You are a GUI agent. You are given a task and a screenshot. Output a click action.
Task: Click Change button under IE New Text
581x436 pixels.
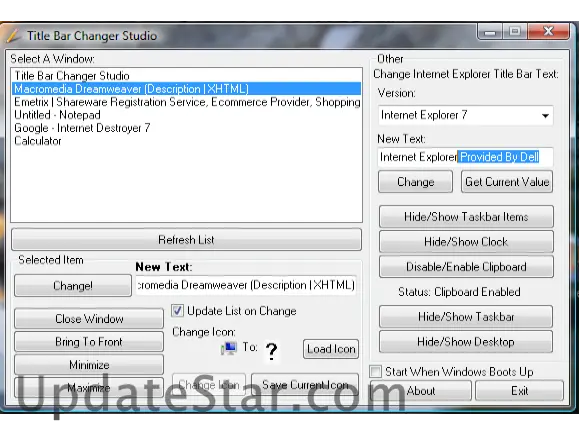tap(415, 182)
